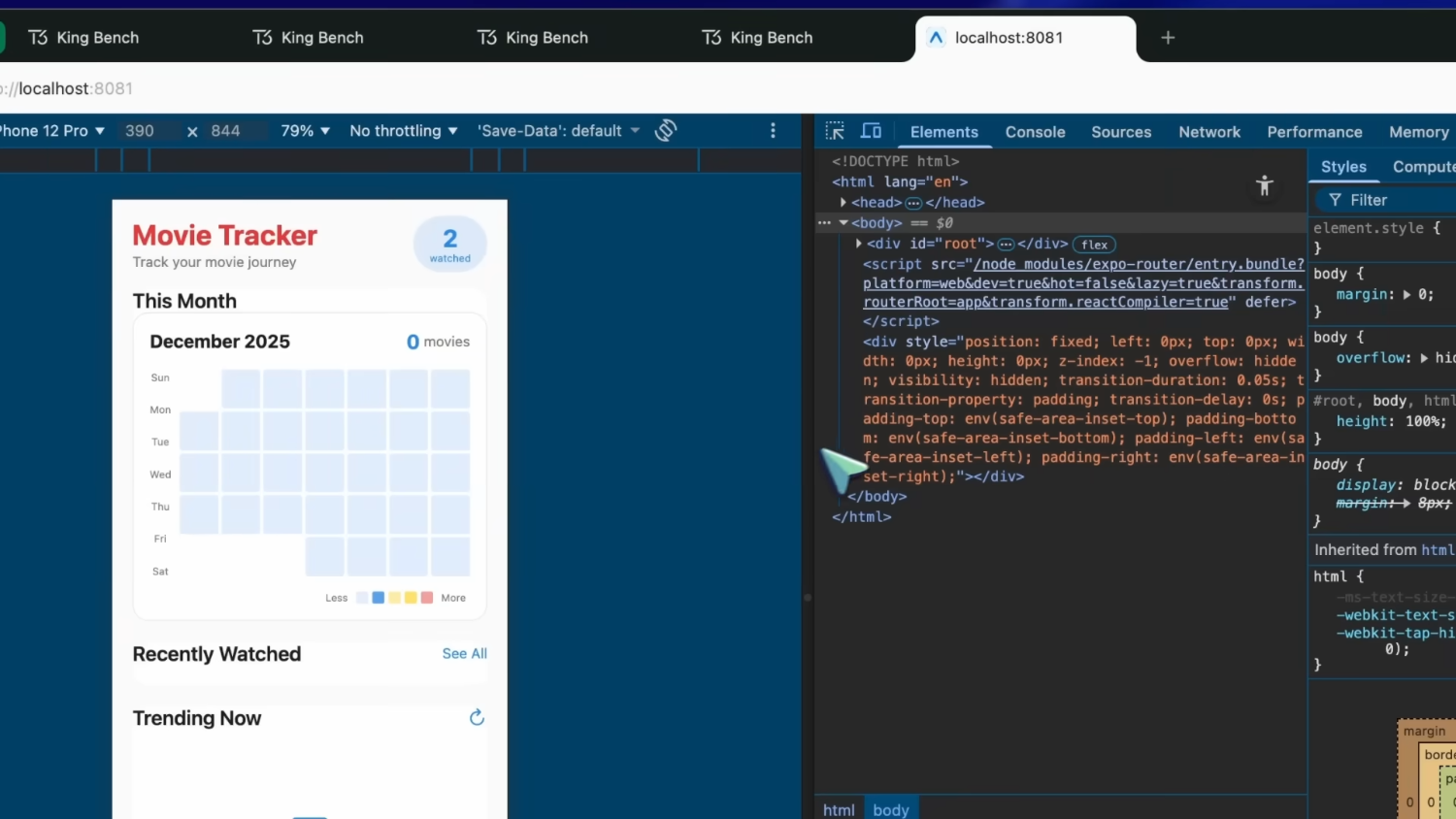Open the device toolbar three-dot options menu

point(773,130)
